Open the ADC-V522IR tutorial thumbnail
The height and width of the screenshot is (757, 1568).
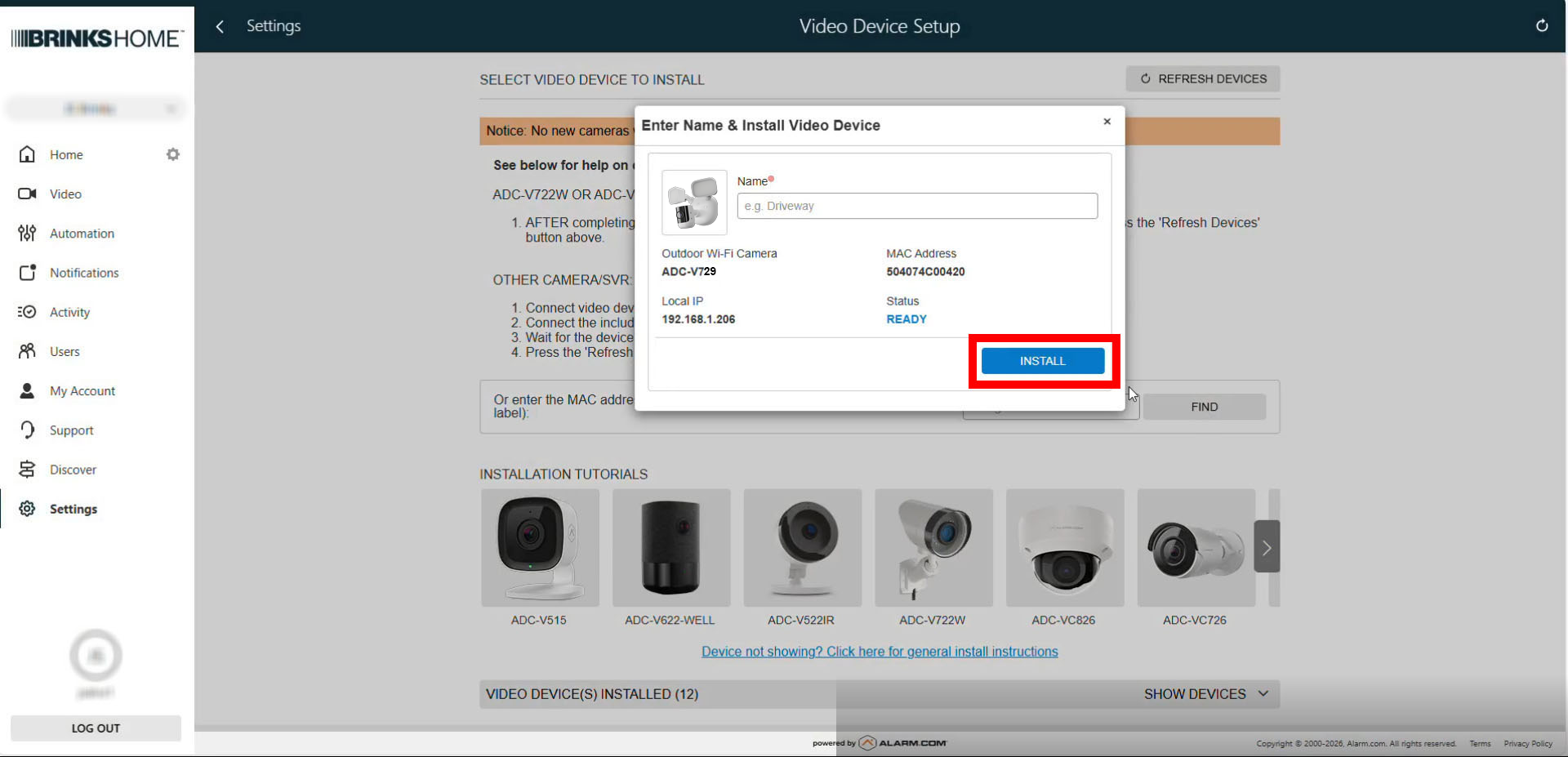(x=803, y=548)
